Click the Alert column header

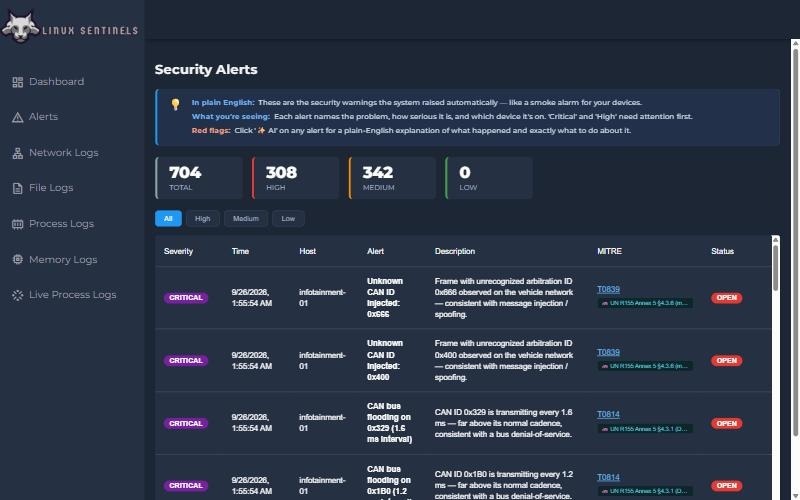(376, 252)
